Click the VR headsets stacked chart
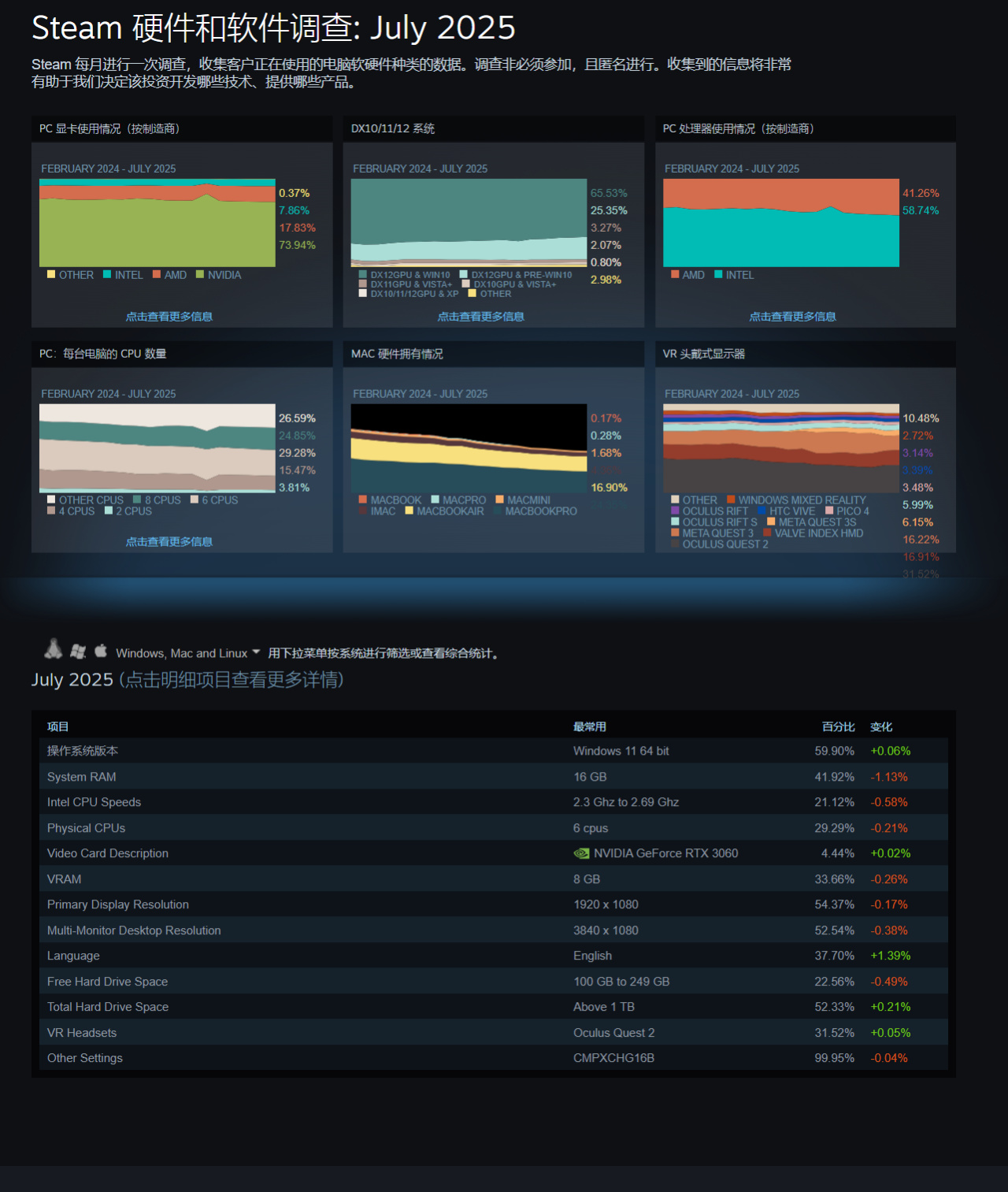The height and width of the screenshot is (1192, 1008). pos(781,448)
